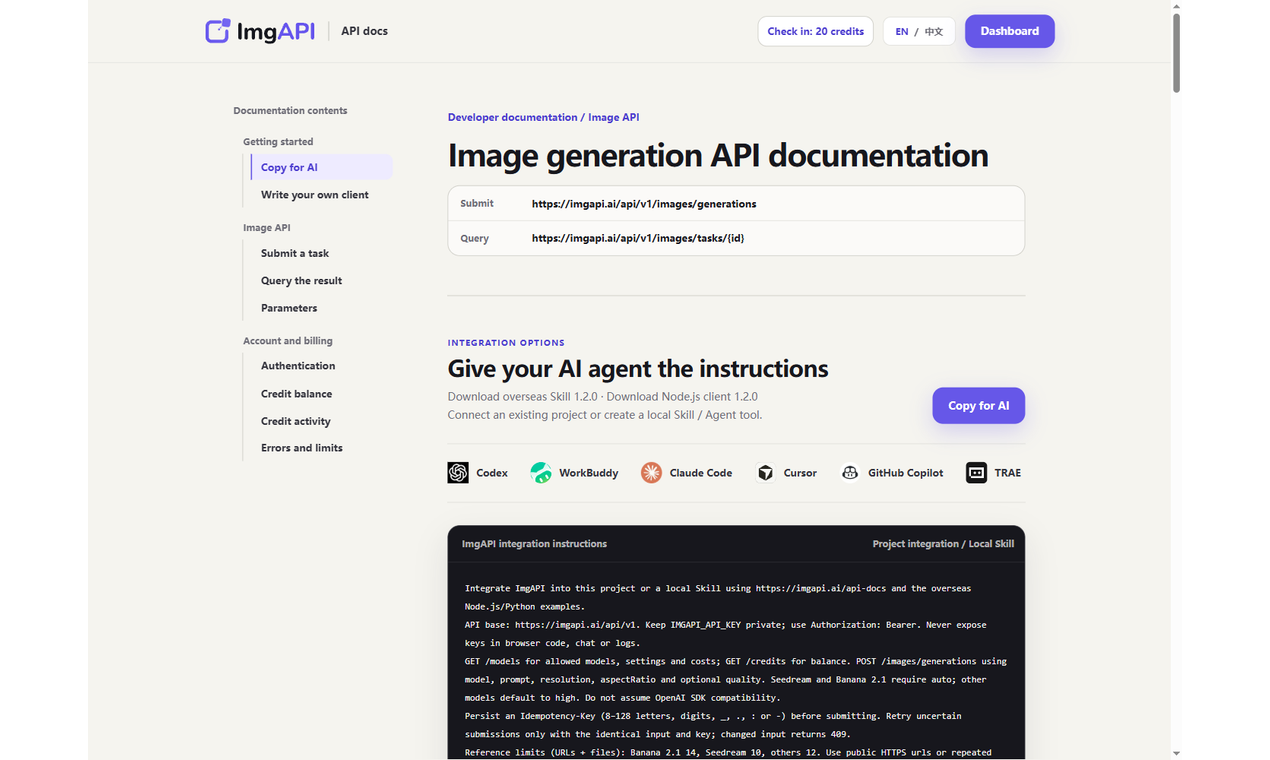Image resolution: width=1270 pixels, height=760 pixels.
Task: Open Parameters sidebar entry
Action: [289, 308]
